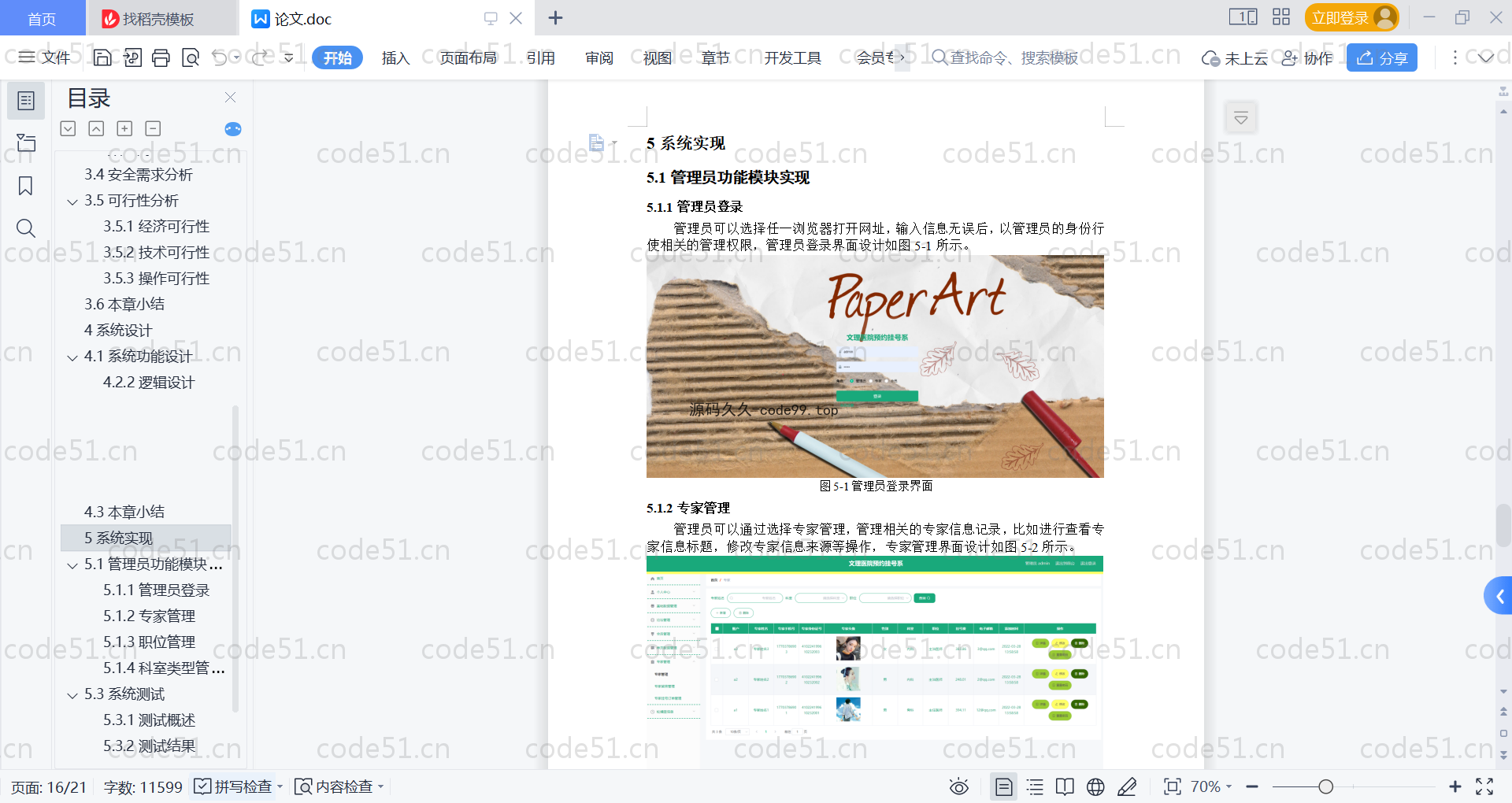Screen dimensions: 1512x803
Task: Click the collapse-all minus icon in 目录
Action: click(x=153, y=128)
